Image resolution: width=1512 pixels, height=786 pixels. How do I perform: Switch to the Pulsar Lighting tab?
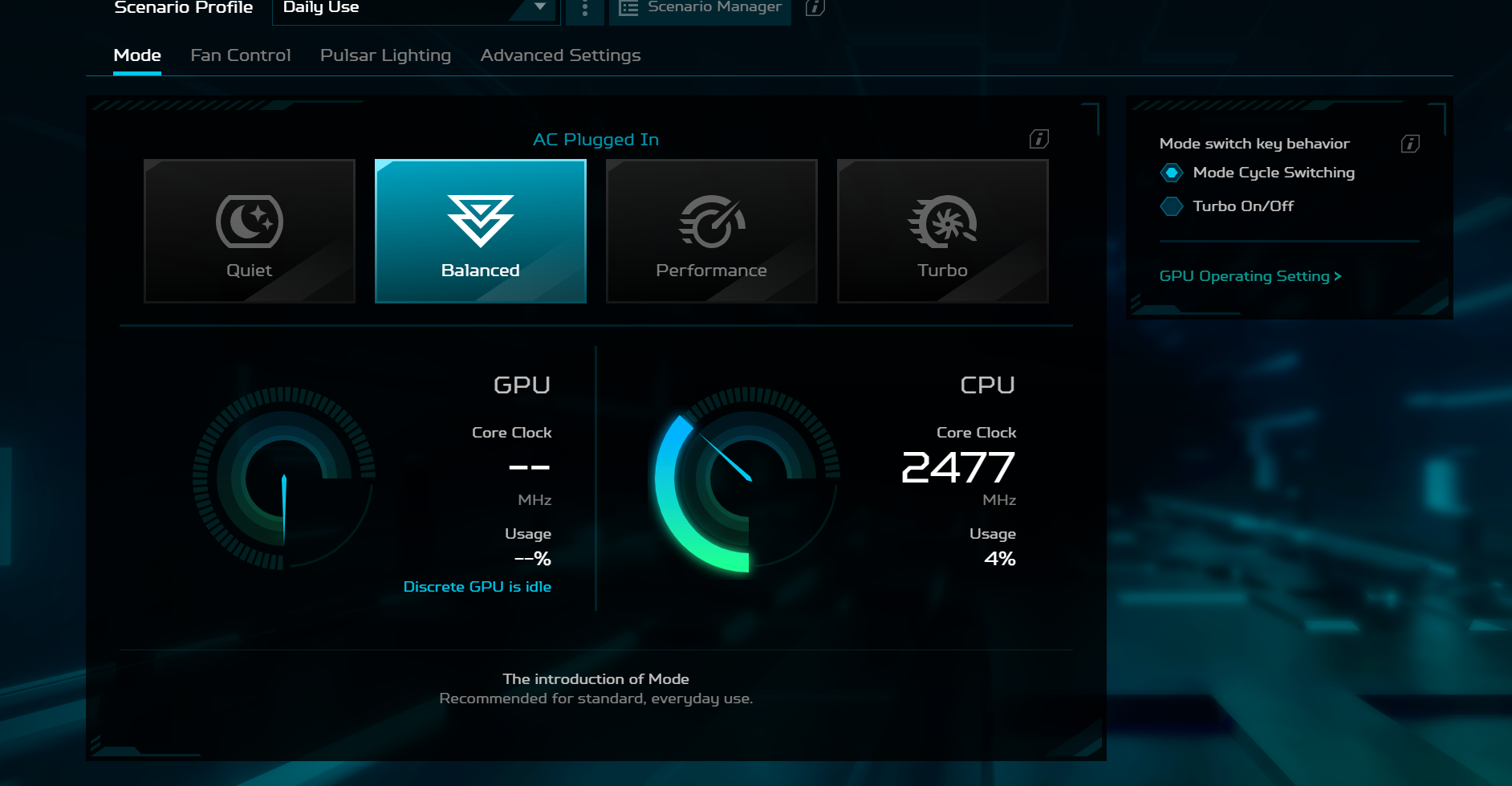click(385, 55)
